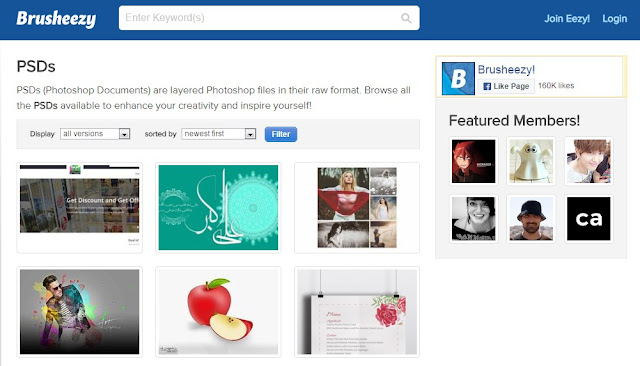Viewport: 640px width, 366px height.
Task: Click the Brusheezy Facebook page logo
Action: tap(458, 78)
